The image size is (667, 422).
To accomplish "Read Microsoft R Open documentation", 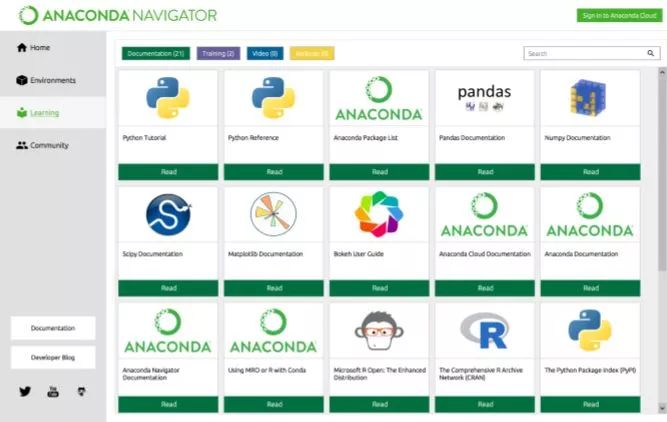I will [379, 404].
